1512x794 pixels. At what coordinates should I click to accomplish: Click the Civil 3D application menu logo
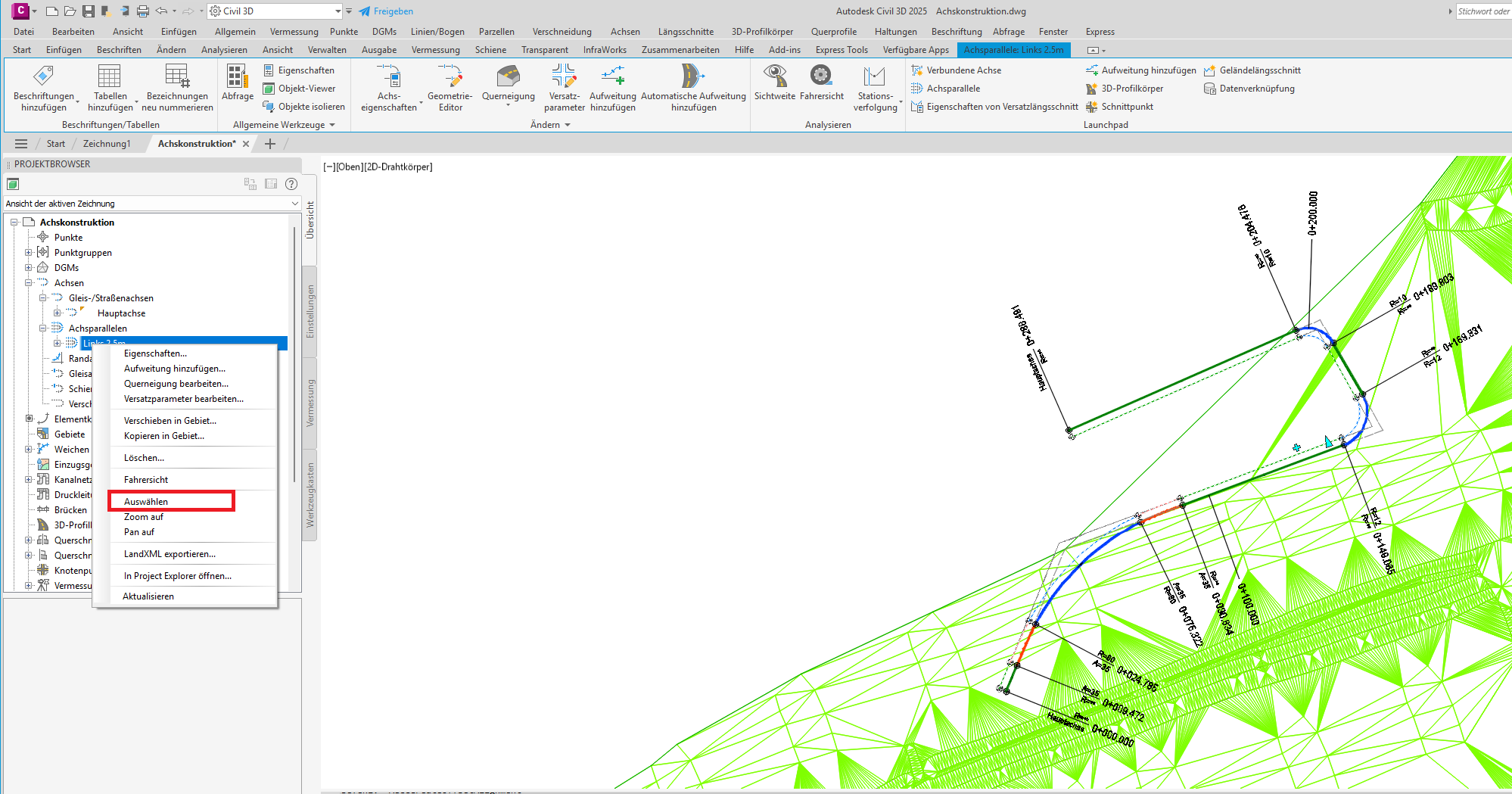pyautogui.click(x=20, y=11)
